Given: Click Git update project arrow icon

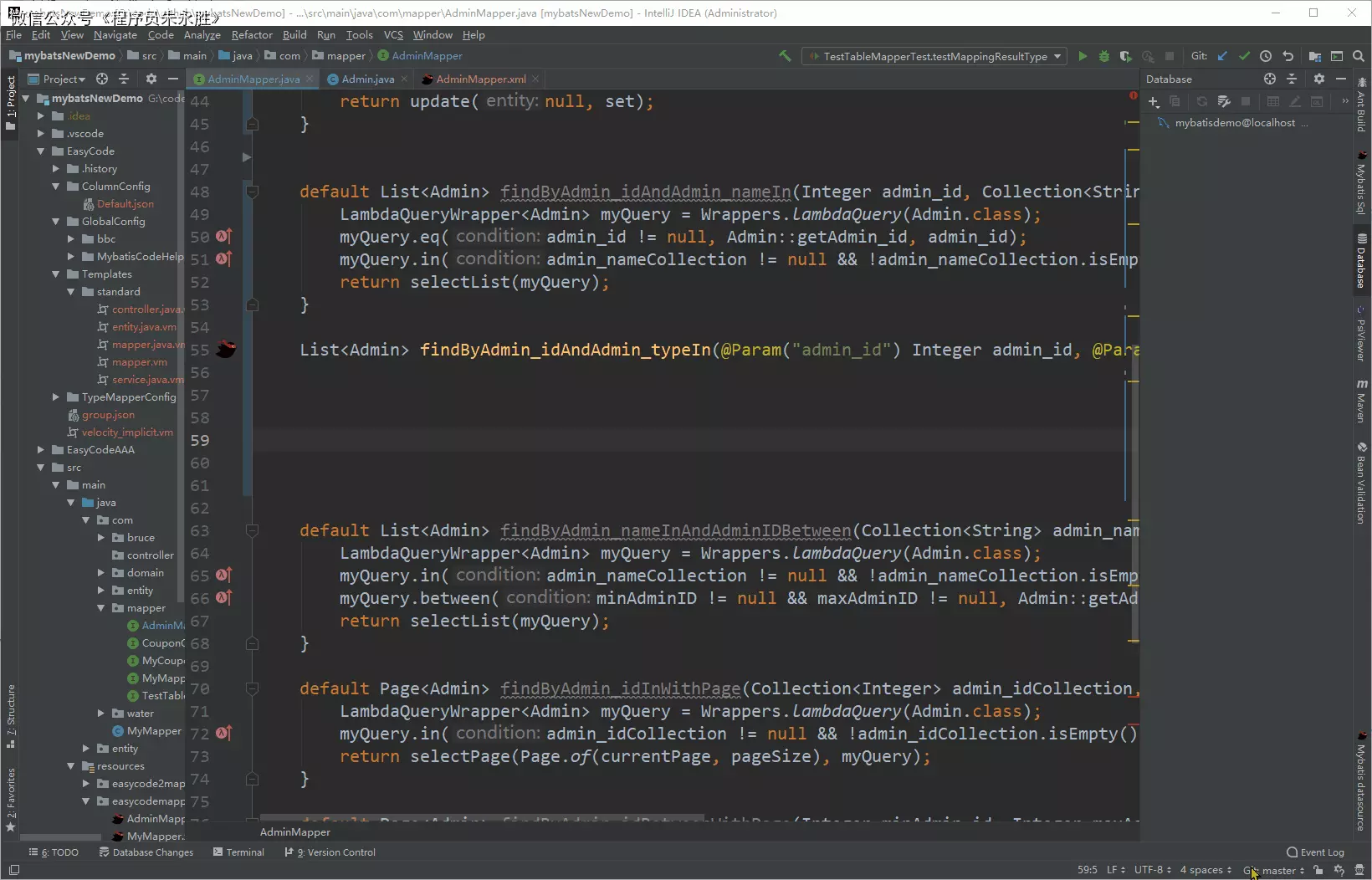Looking at the screenshot, I should (1222, 56).
